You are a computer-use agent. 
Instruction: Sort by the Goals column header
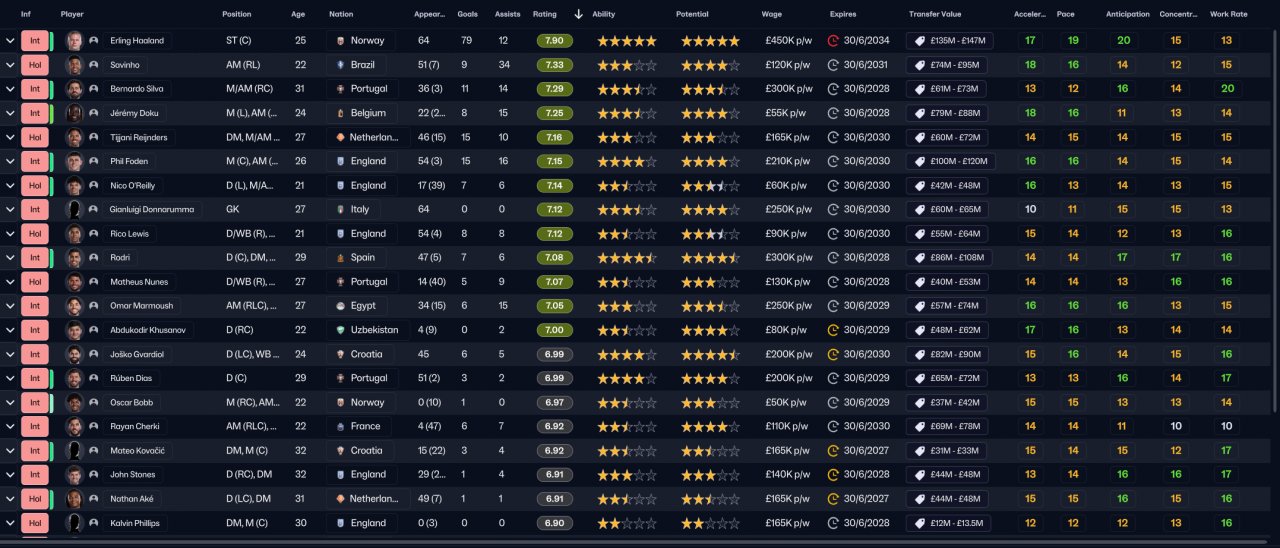pos(467,15)
